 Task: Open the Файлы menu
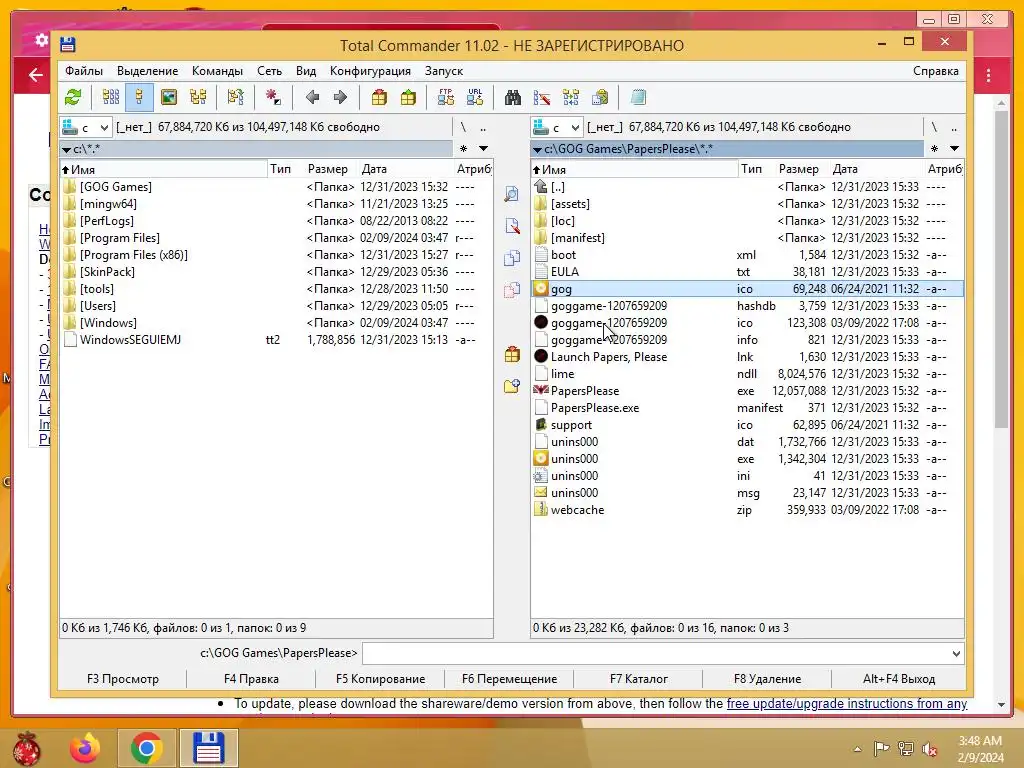pyautogui.click(x=84, y=71)
